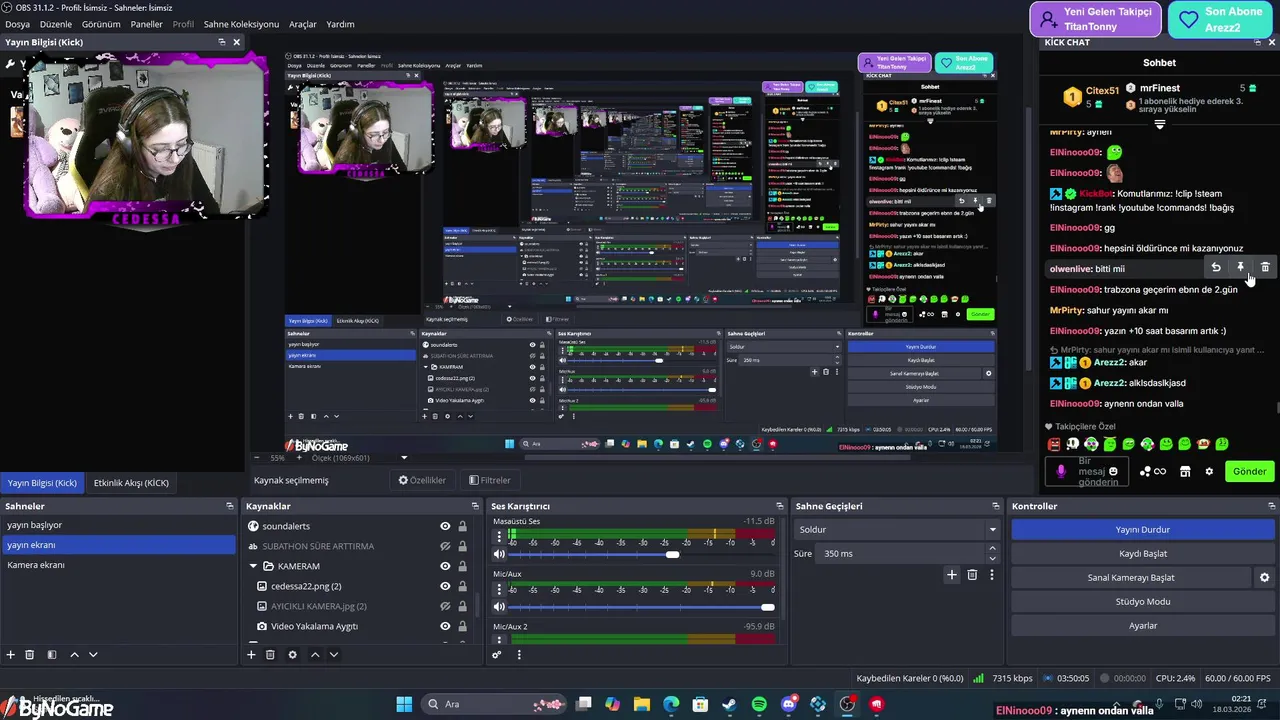
Task: Mute the Mic/Aux speaker icon
Action: point(499,607)
